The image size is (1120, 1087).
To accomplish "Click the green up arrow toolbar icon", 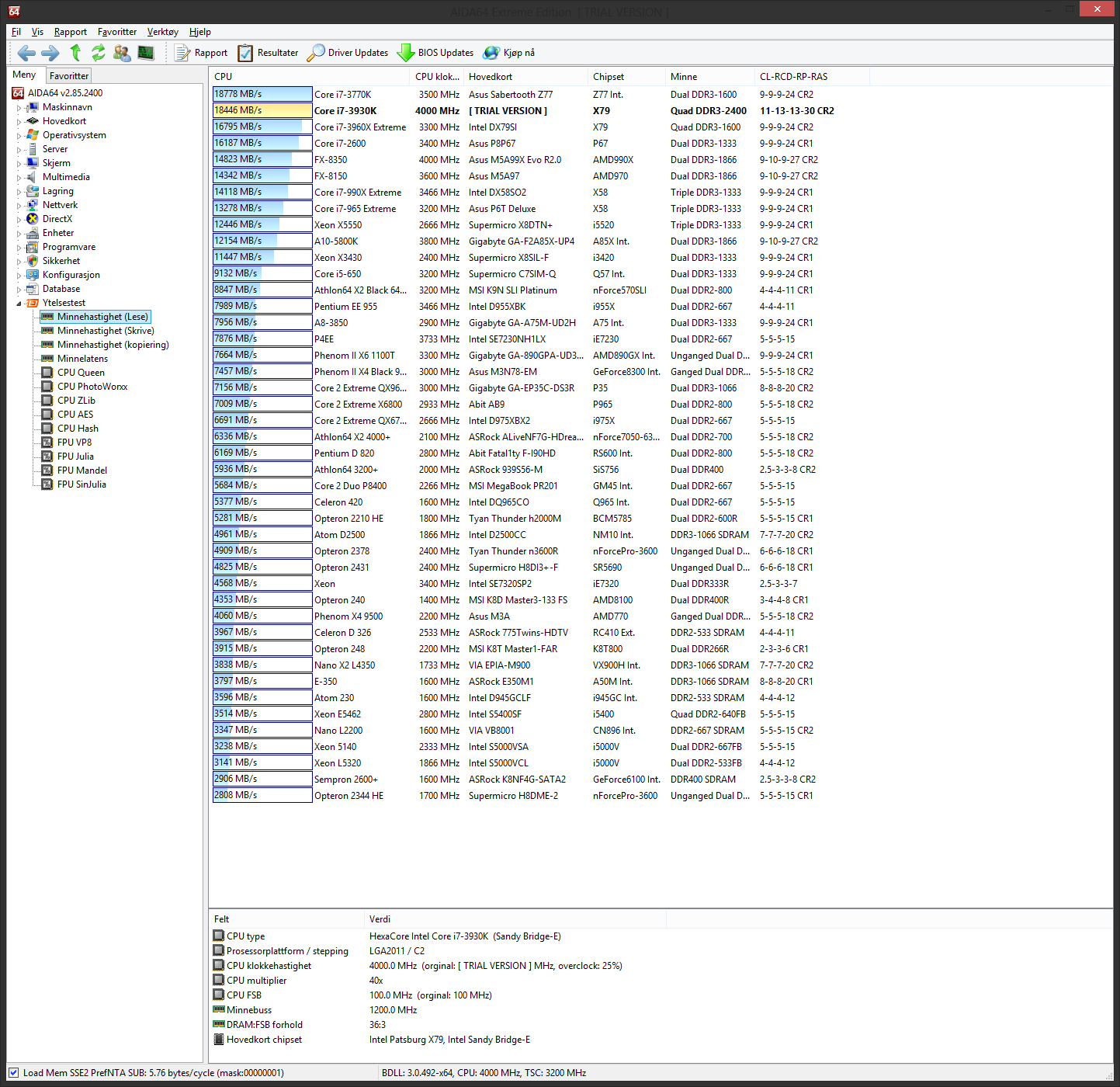I will pos(75,53).
